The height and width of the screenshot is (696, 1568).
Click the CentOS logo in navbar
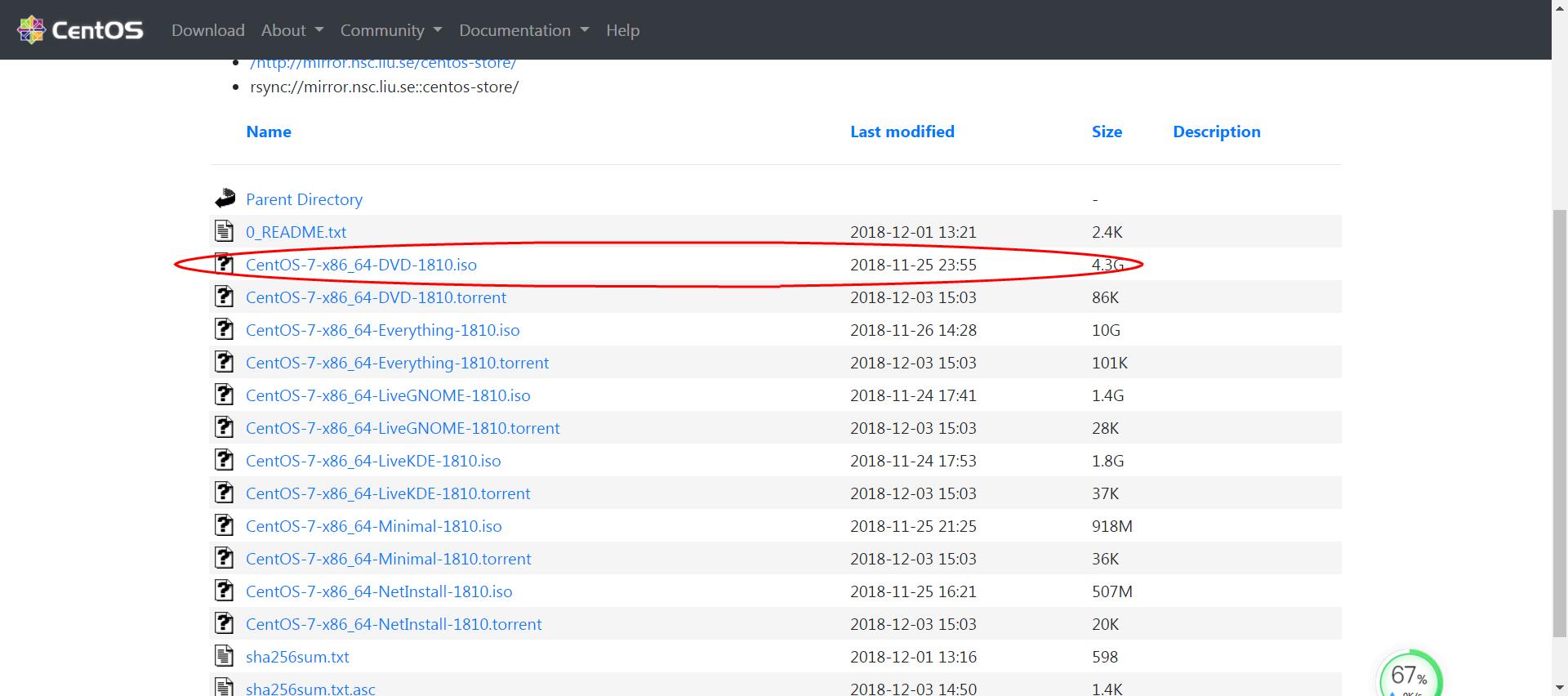80,30
